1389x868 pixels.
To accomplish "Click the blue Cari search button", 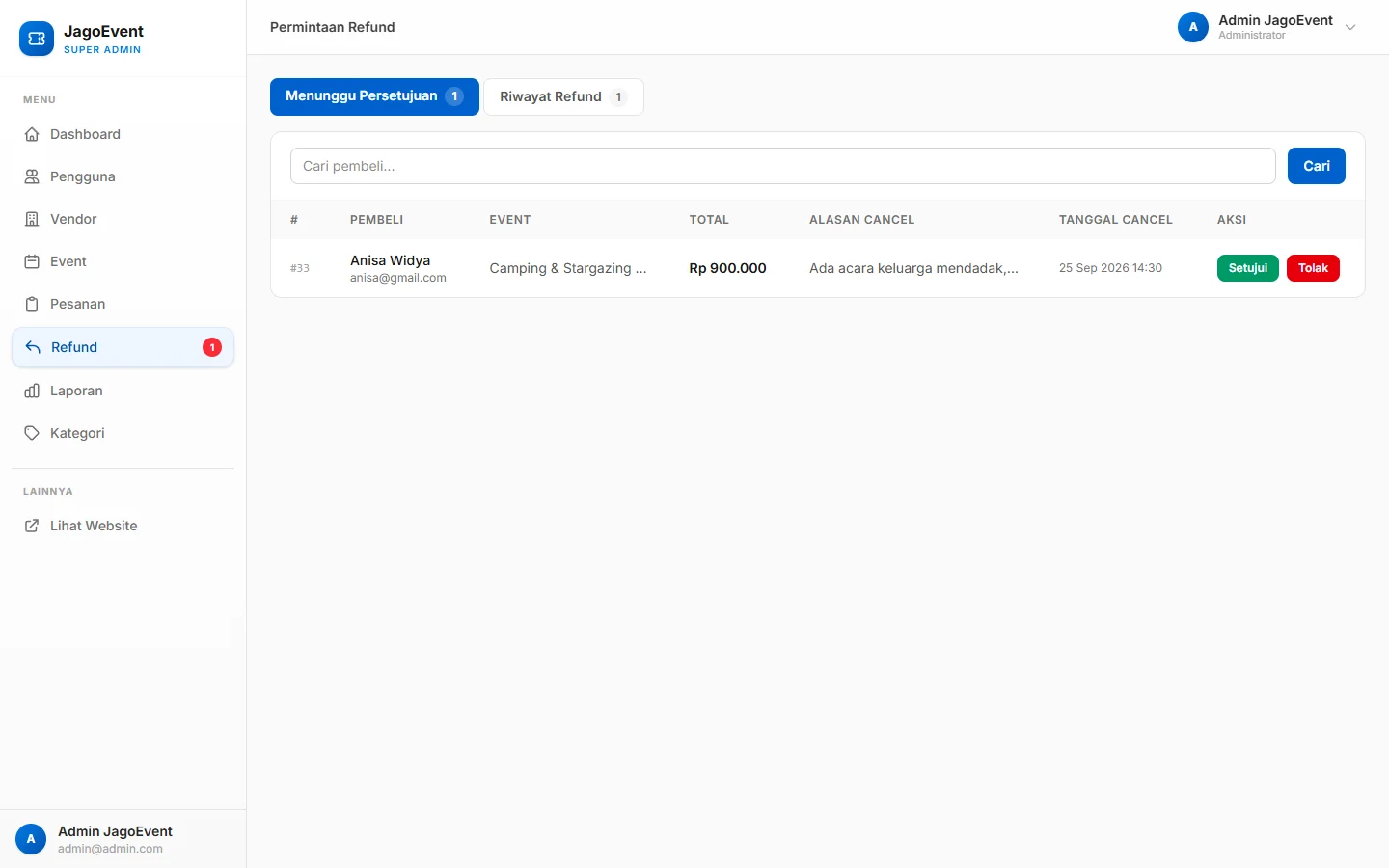I will pos(1317,166).
